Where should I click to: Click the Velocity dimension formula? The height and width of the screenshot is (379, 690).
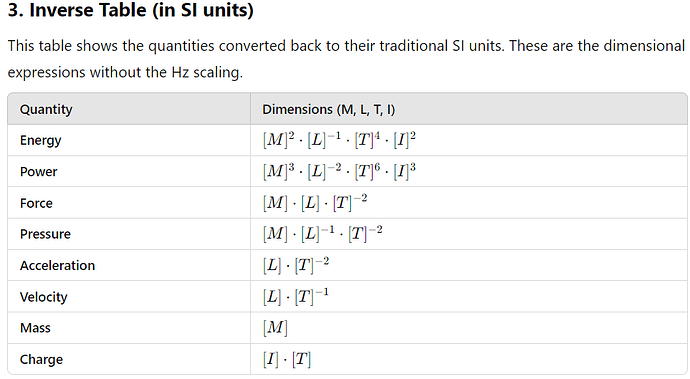tap(296, 297)
